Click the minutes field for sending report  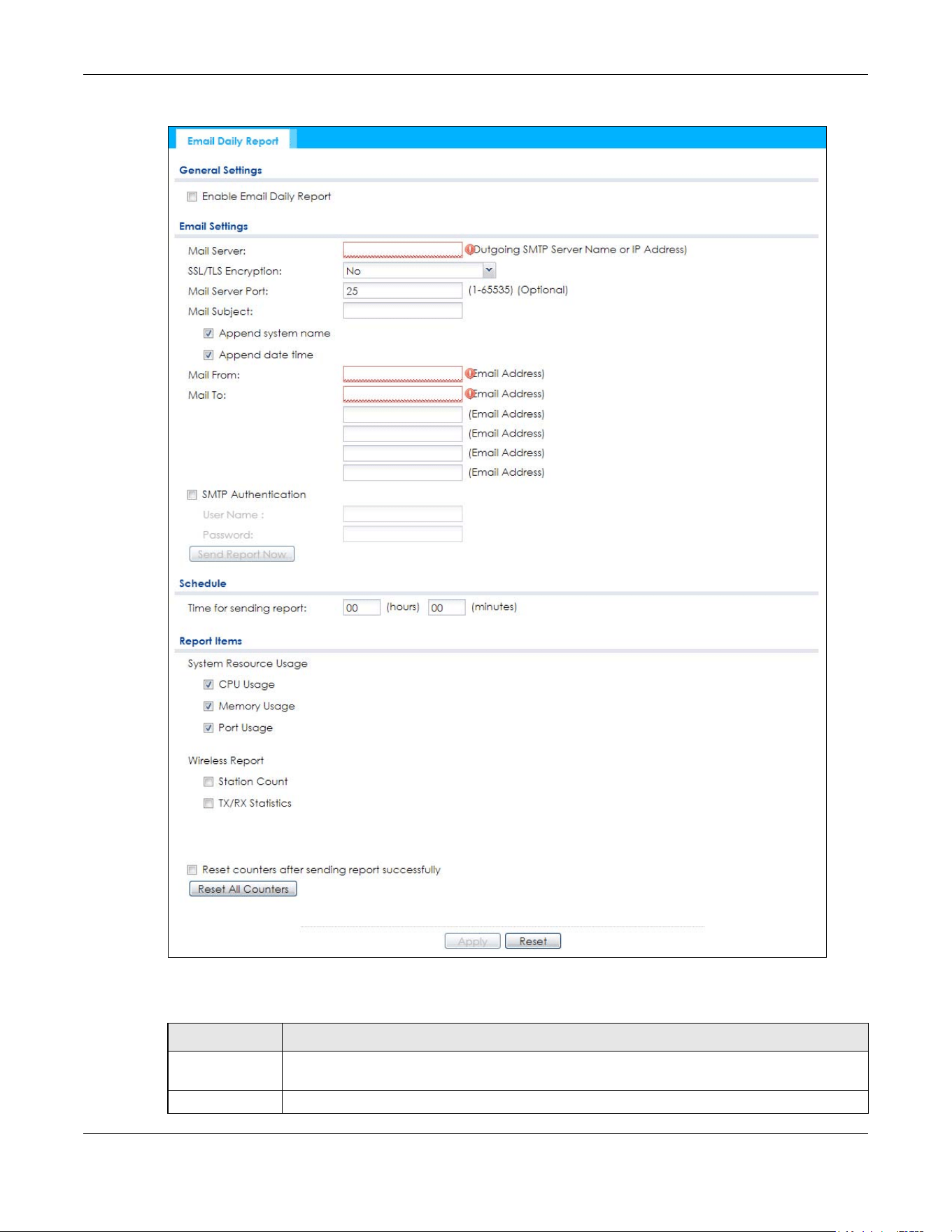click(446, 607)
